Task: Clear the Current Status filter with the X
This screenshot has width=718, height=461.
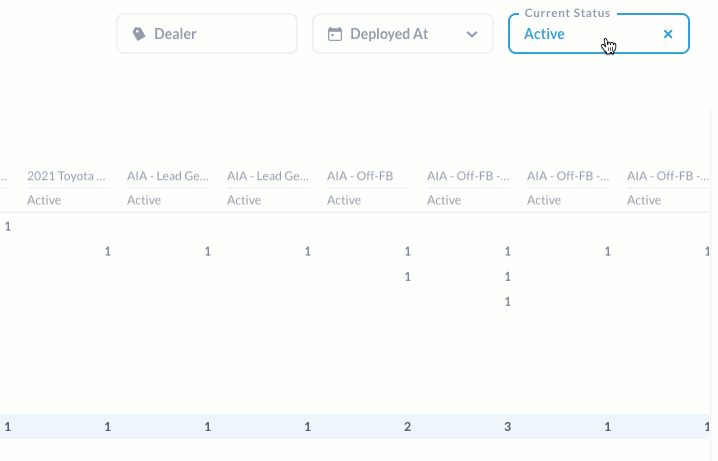Action: [x=668, y=34]
